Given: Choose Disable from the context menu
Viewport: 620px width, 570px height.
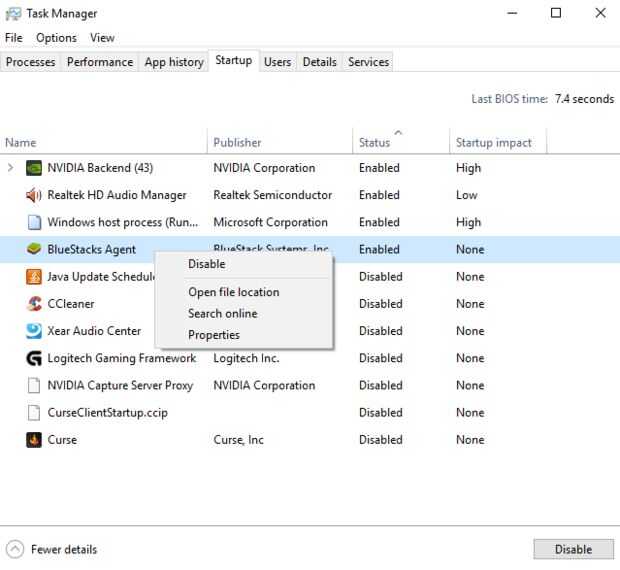Looking at the screenshot, I should (x=207, y=264).
